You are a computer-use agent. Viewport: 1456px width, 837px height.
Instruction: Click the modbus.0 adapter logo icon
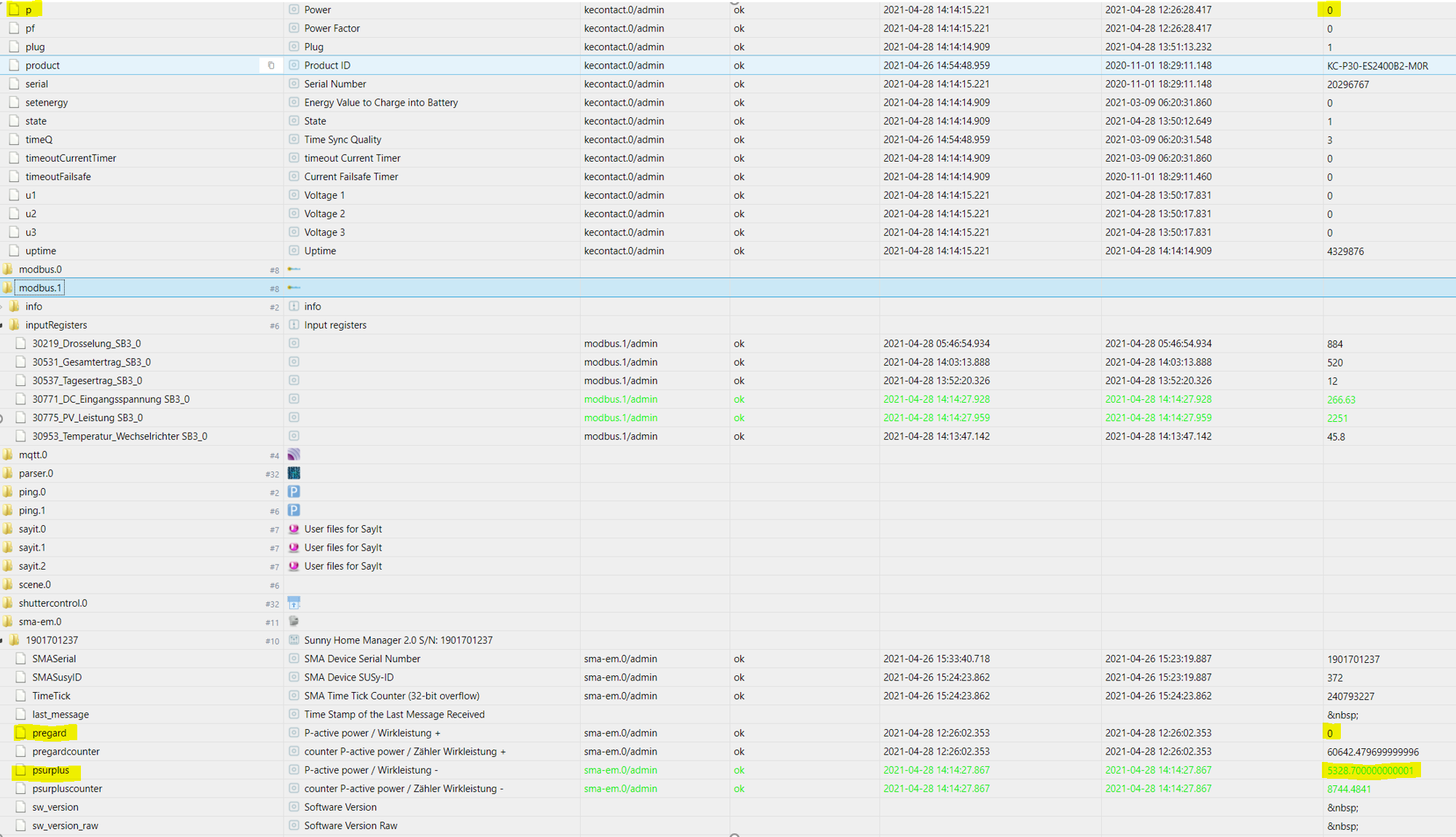click(x=294, y=270)
